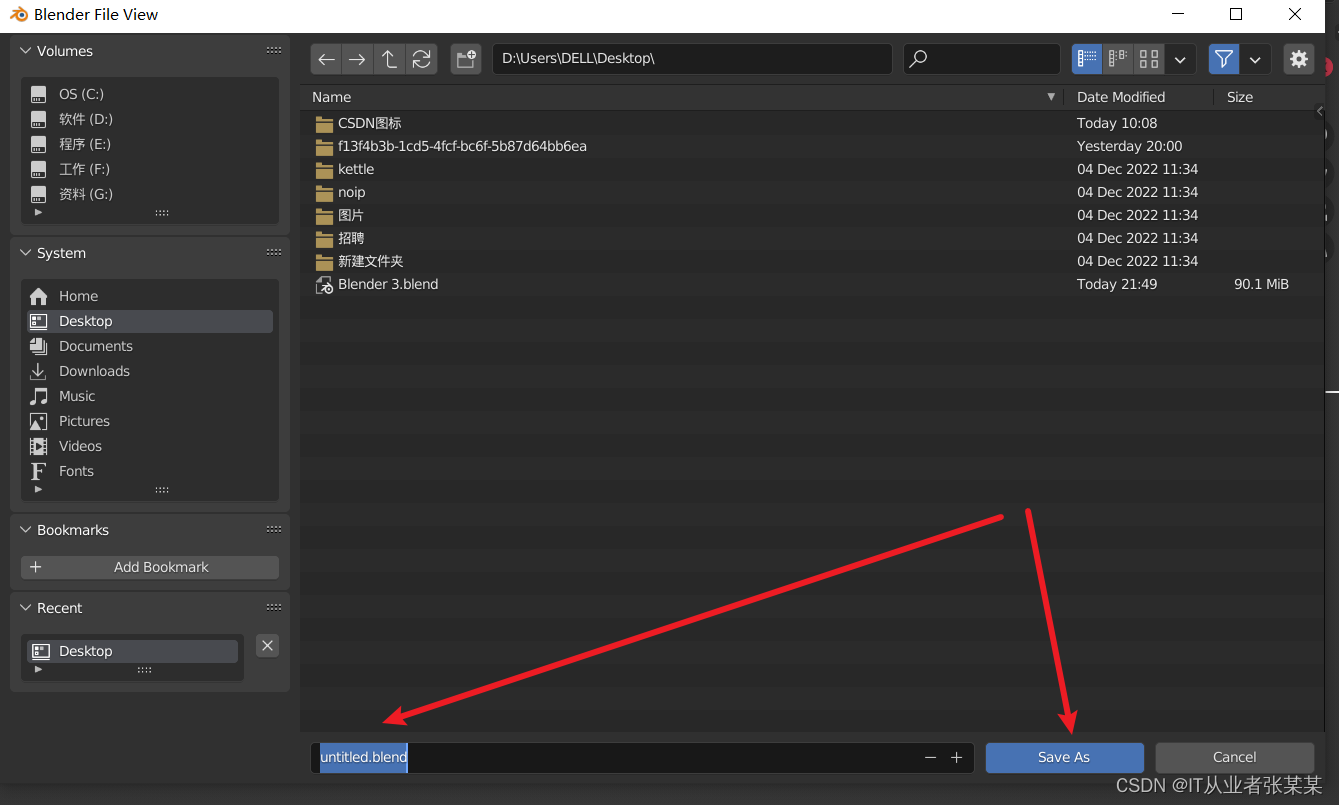Open display settings dropdown arrow
The height and width of the screenshot is (805, 1339).
(1180, 59)
